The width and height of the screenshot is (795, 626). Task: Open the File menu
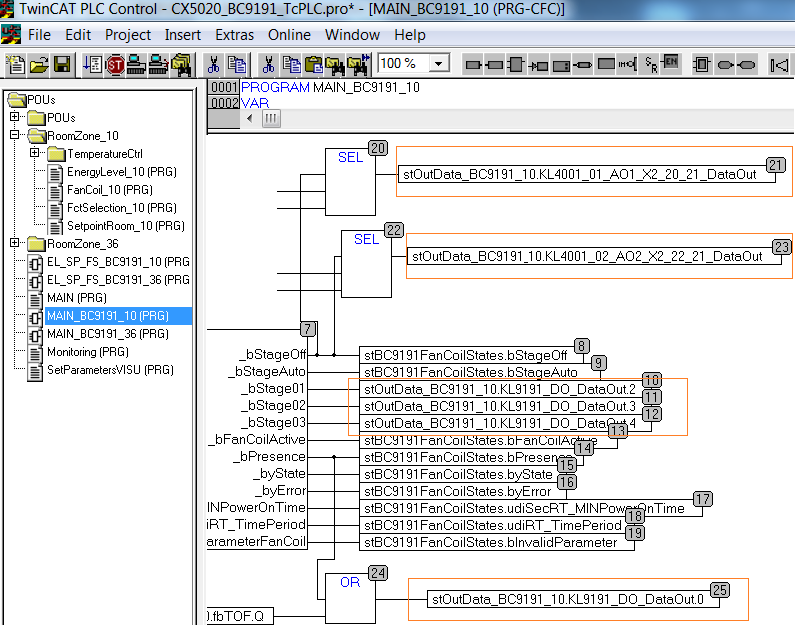click(39, 35)
